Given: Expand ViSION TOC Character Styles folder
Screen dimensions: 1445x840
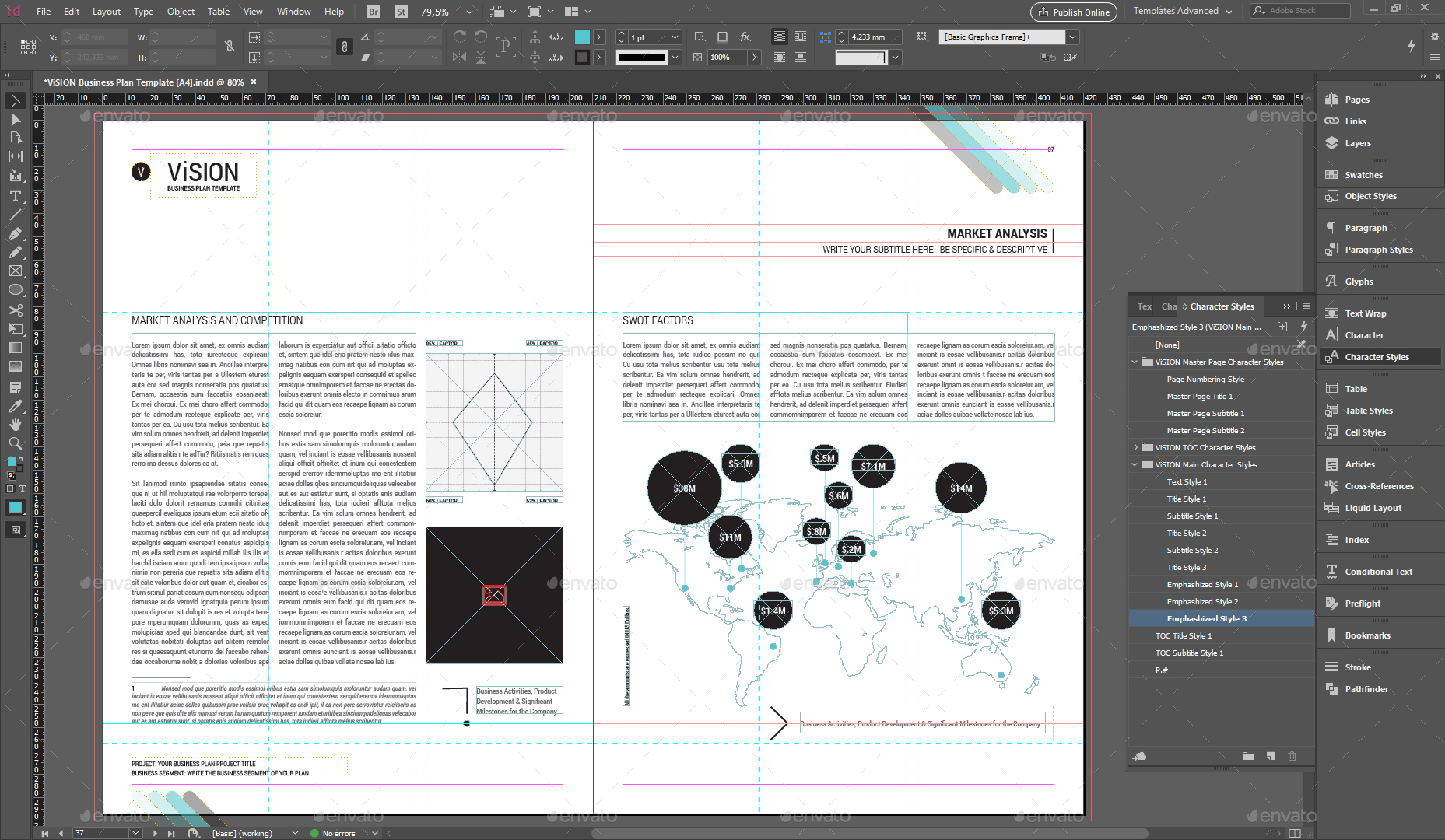Looking at the screenshot, I should (x=1135, y=447).
